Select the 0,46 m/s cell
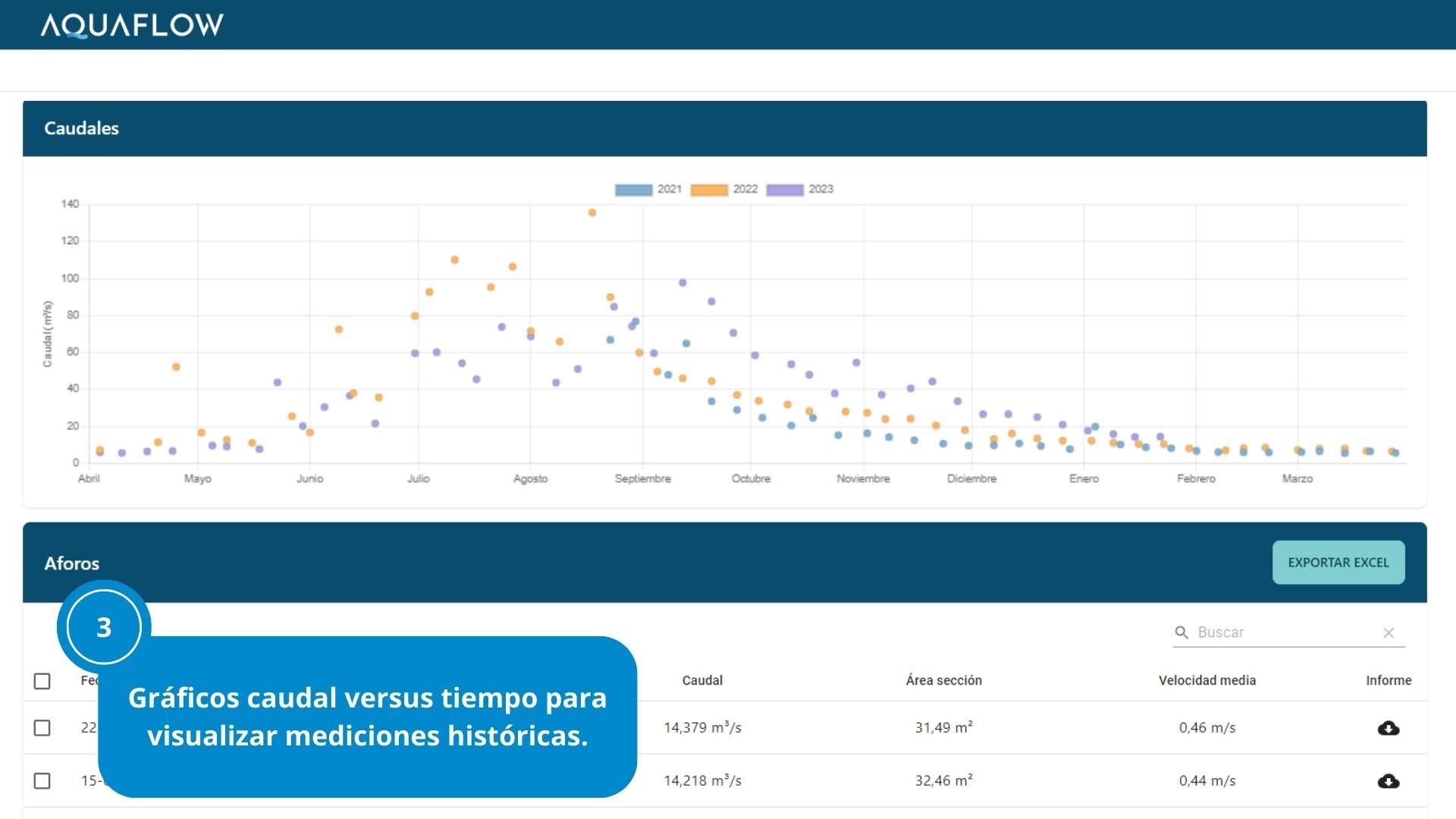 pos(1207,728)
